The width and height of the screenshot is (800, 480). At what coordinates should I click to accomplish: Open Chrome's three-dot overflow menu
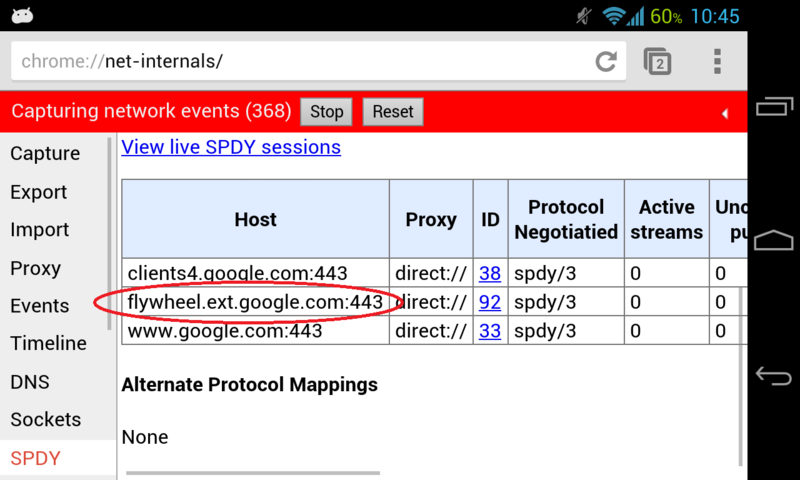[x=717, y=62]
